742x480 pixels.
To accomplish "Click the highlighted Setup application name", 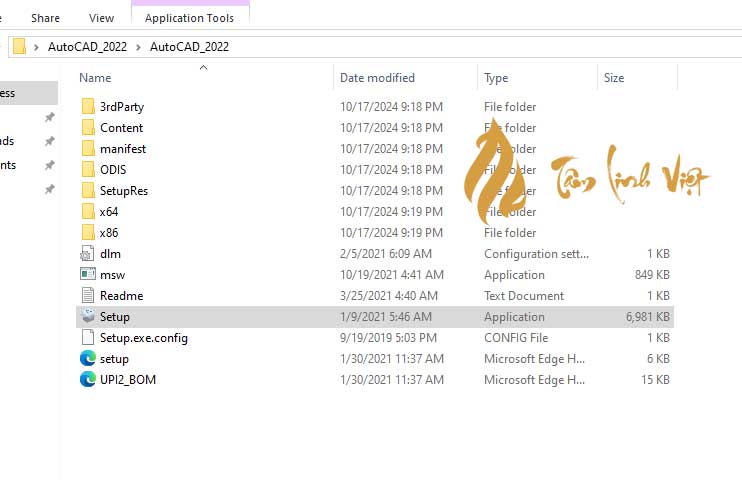I will [x=115, y=317].
